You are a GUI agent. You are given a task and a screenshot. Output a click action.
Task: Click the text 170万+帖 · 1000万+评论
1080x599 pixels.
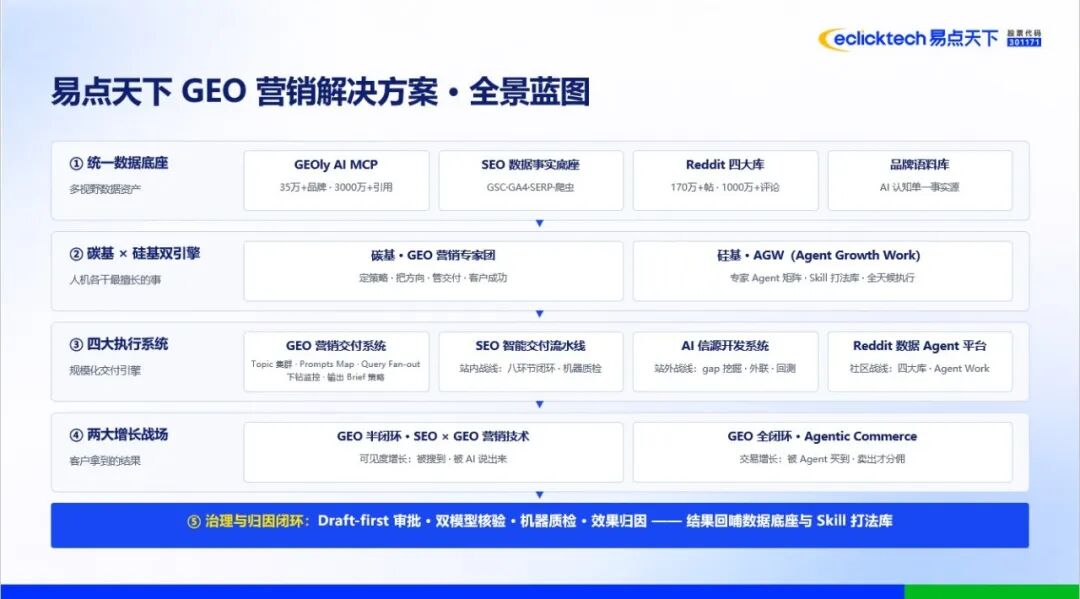click(725, 187)
